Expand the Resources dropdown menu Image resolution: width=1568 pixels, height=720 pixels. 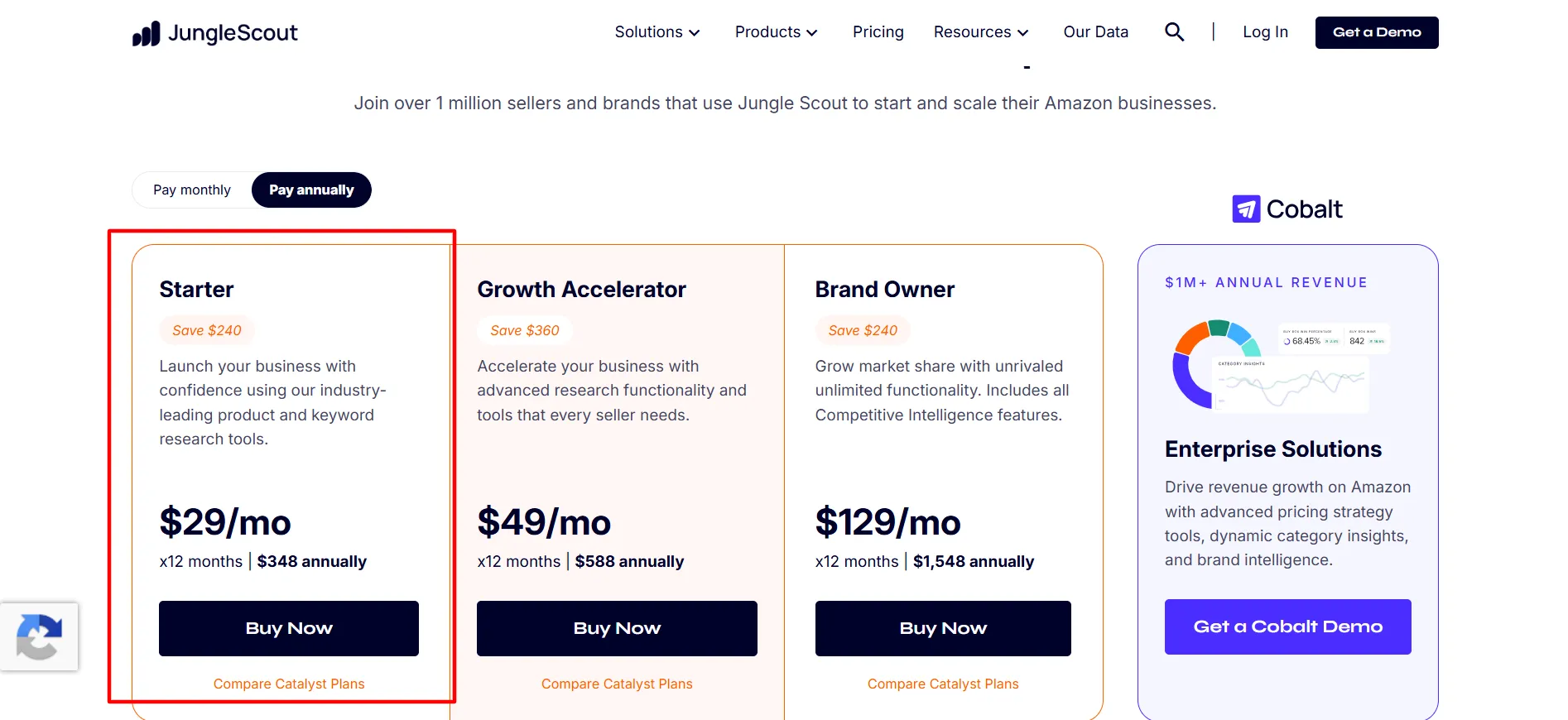pos(981,32)
